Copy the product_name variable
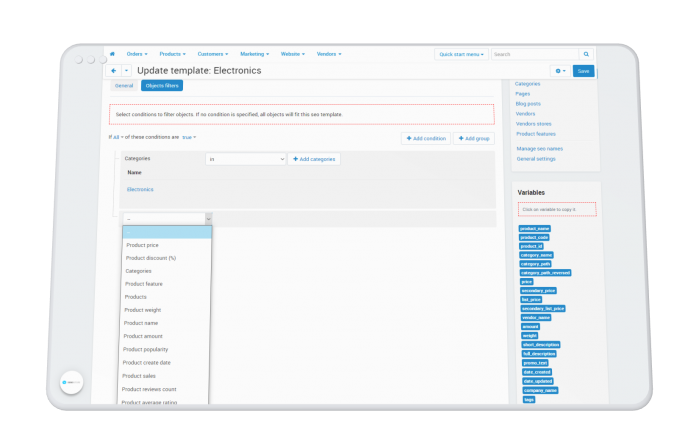This screenshot has height=445, width=700. [x=534, y=229]
